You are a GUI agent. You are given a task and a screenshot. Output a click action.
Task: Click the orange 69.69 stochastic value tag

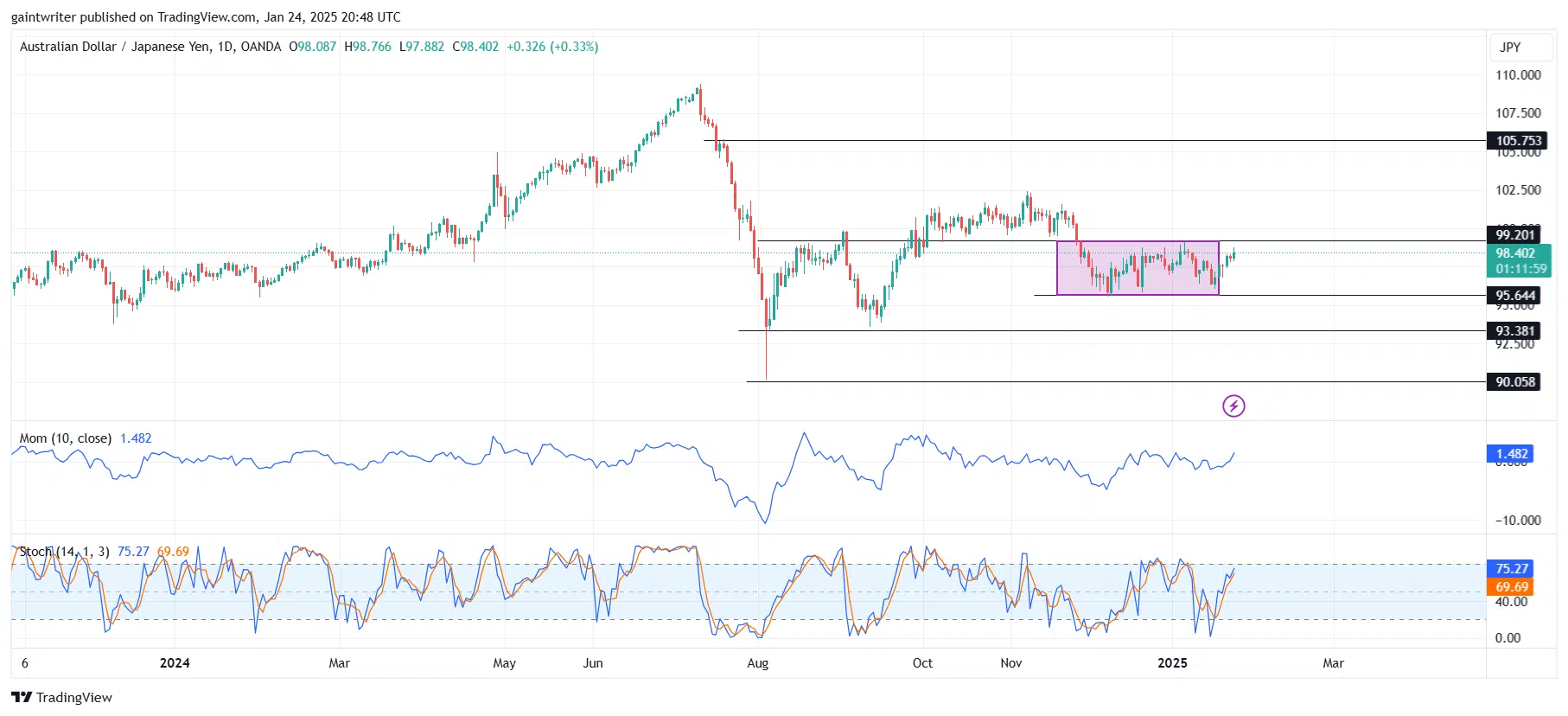(1511, 587)
